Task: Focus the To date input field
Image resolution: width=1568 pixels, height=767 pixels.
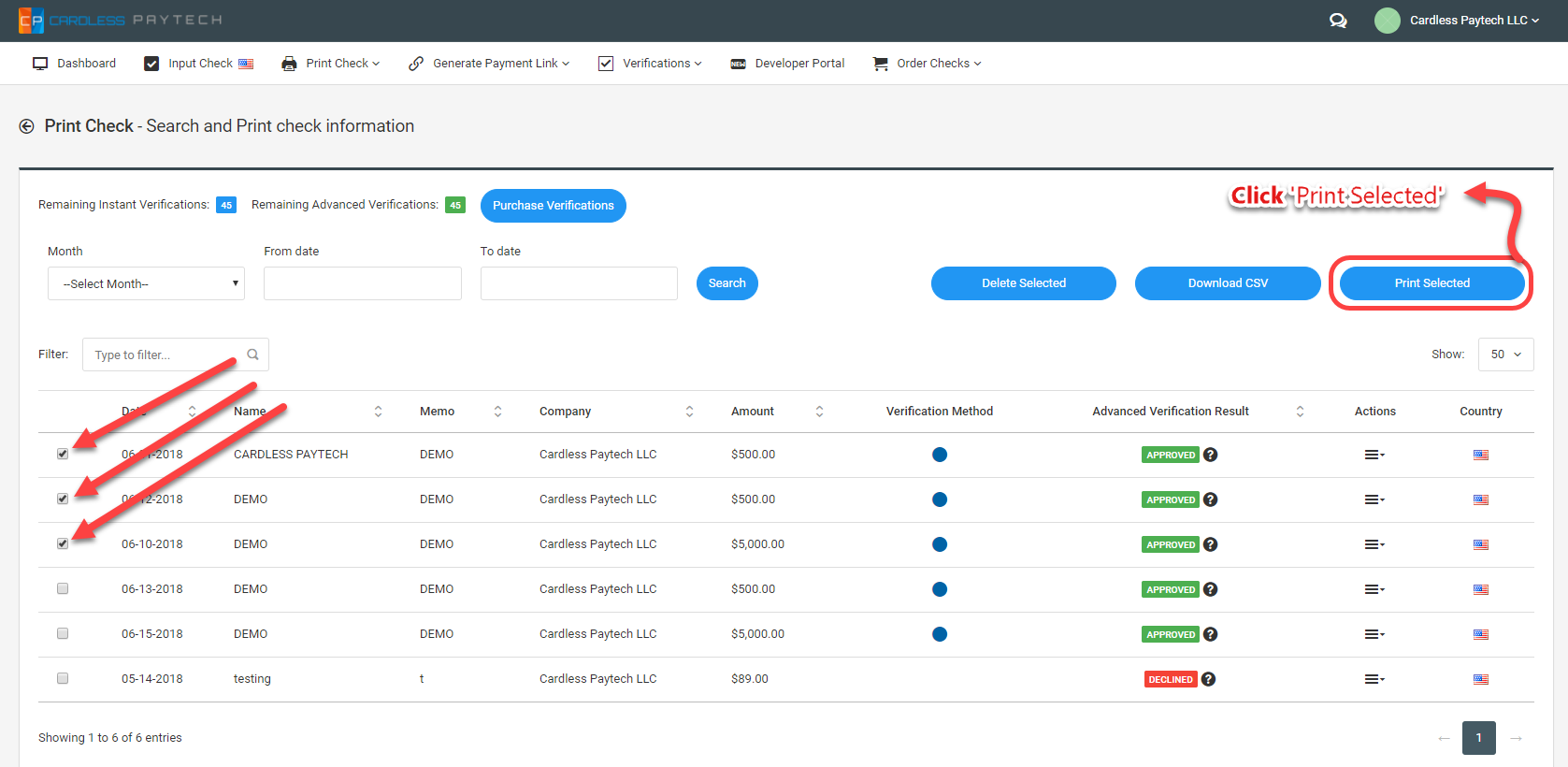Action: tap(579, 283)
